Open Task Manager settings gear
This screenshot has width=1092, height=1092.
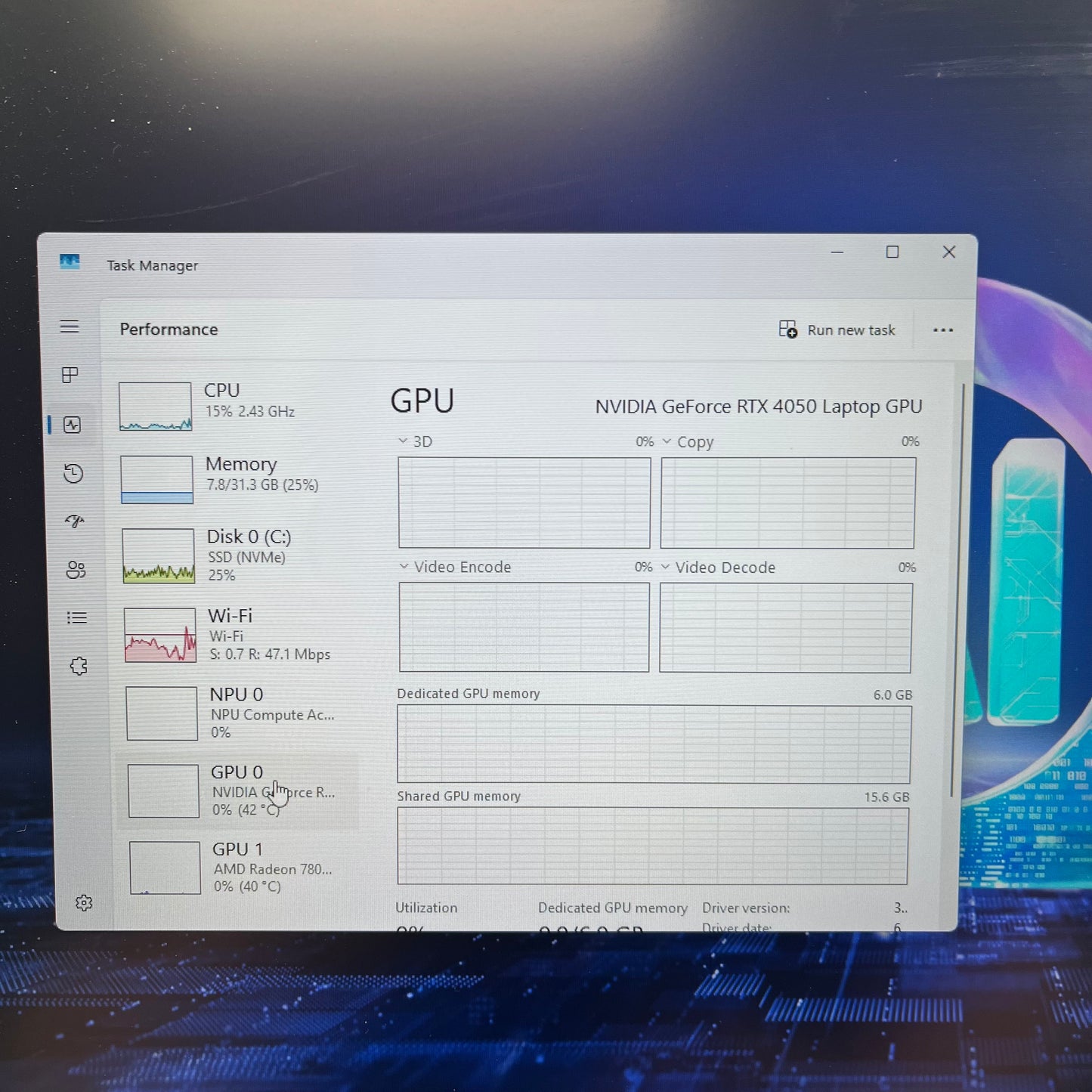(x=84, y=902)
